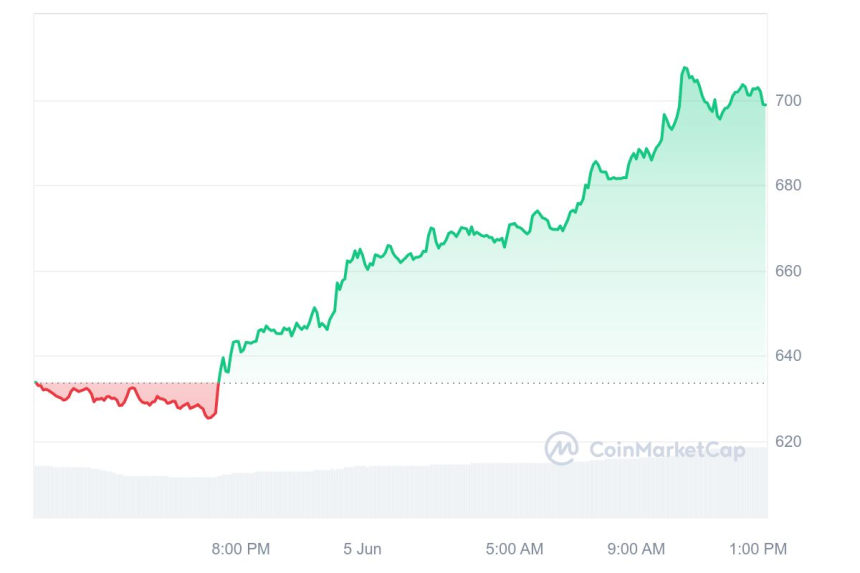Click the CoinMarketCap logo icon
The image size is (860, 573).
(561, 448)
